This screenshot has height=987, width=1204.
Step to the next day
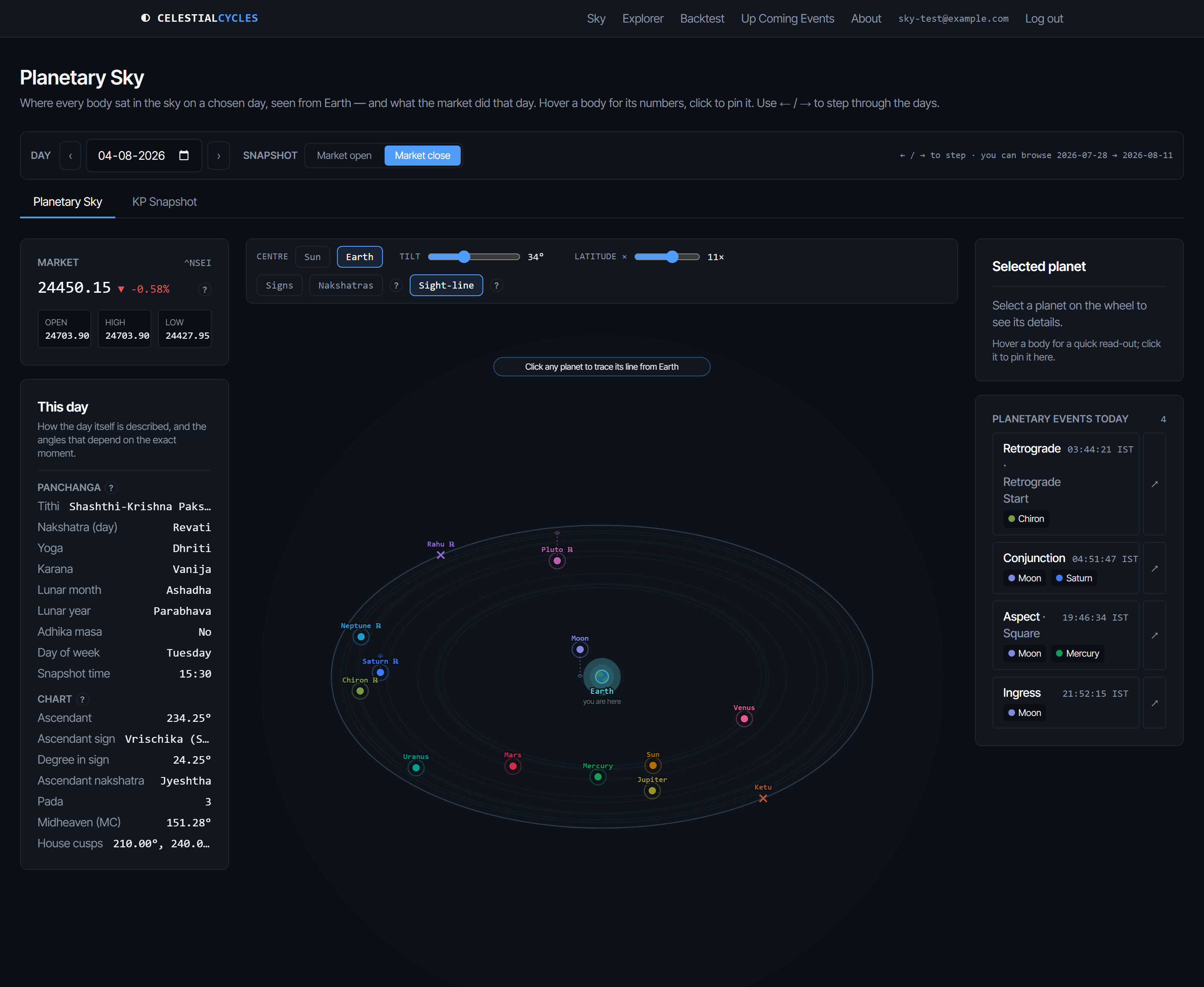[219, 156]
